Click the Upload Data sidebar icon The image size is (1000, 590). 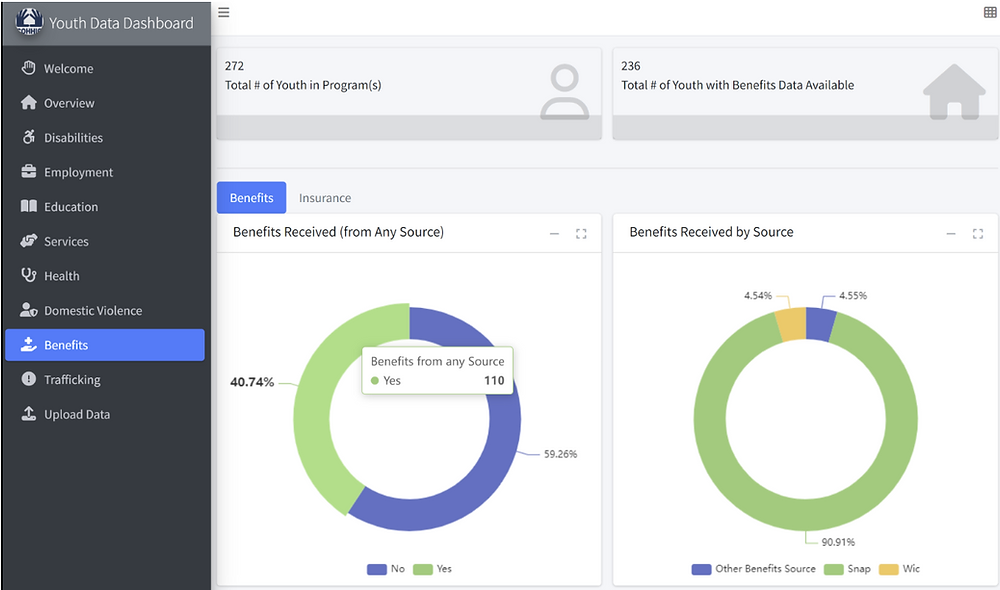click(x=30, y=414)
